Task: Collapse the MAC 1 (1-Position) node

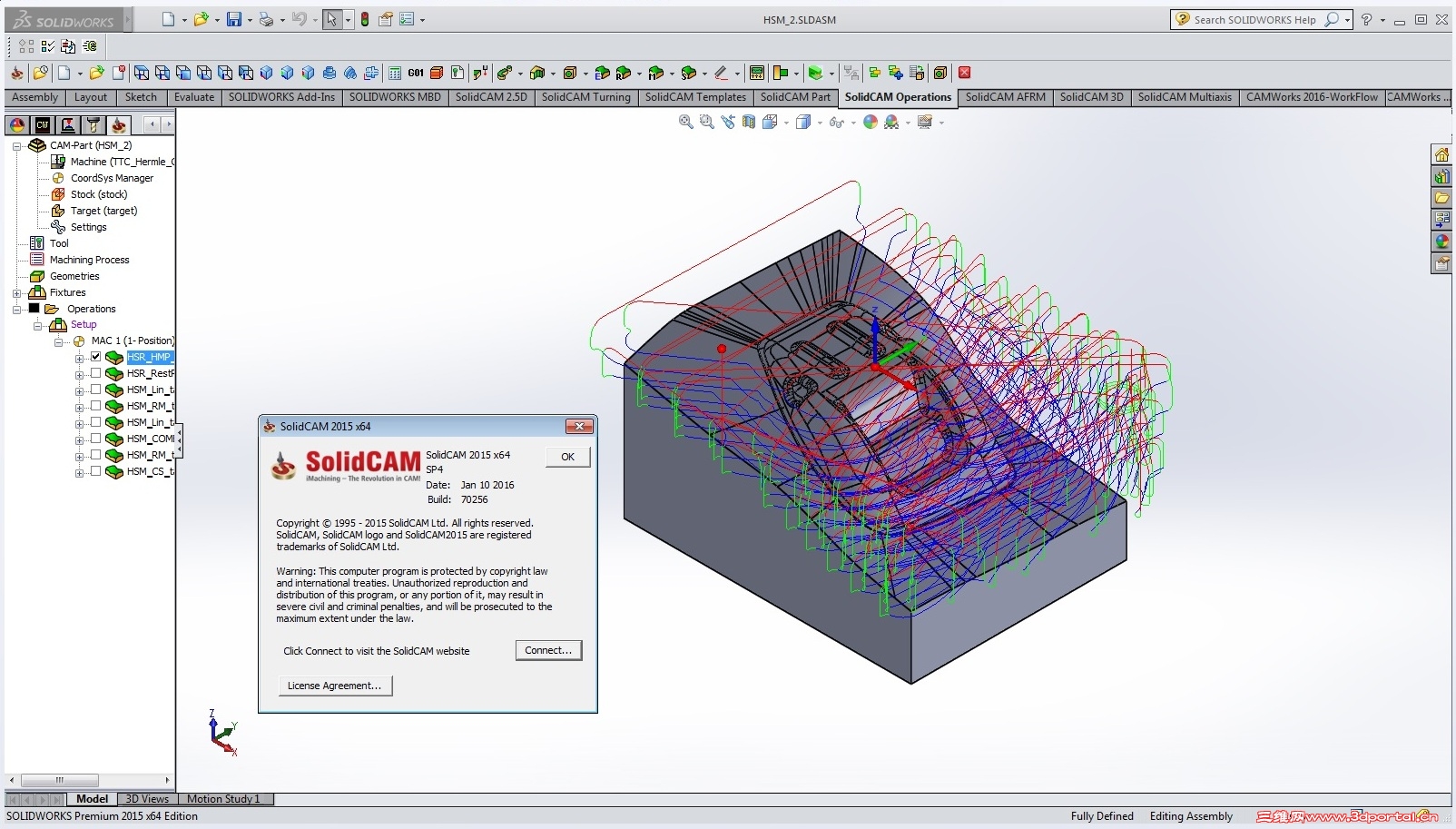Action: (58, 341)
